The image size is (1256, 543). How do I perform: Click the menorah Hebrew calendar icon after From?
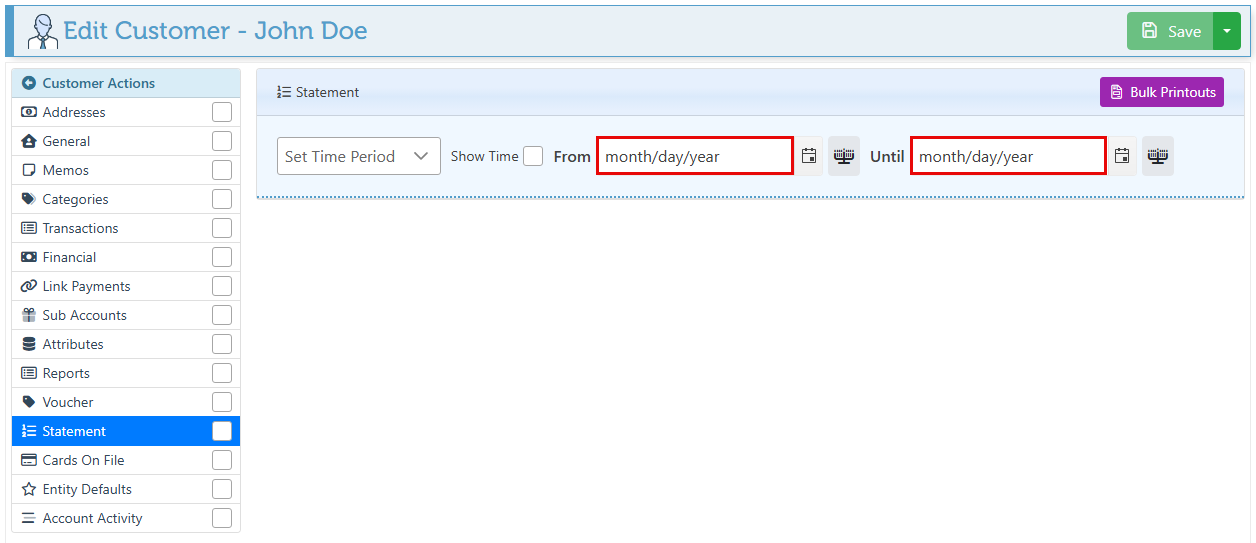(x=844, y=156)
